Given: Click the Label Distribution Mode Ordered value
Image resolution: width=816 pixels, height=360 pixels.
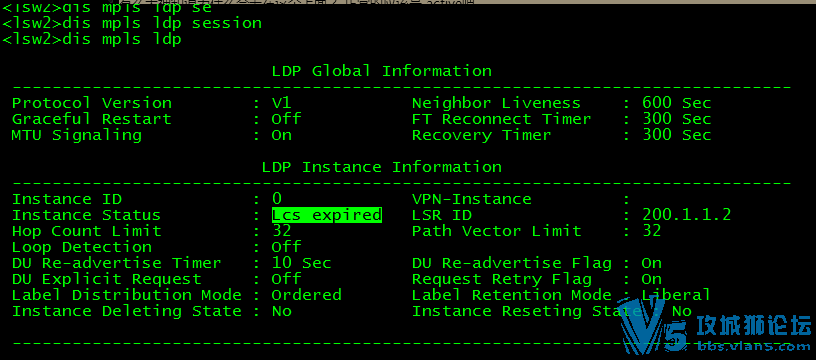Looking at the screenshot, I should 307,295.
